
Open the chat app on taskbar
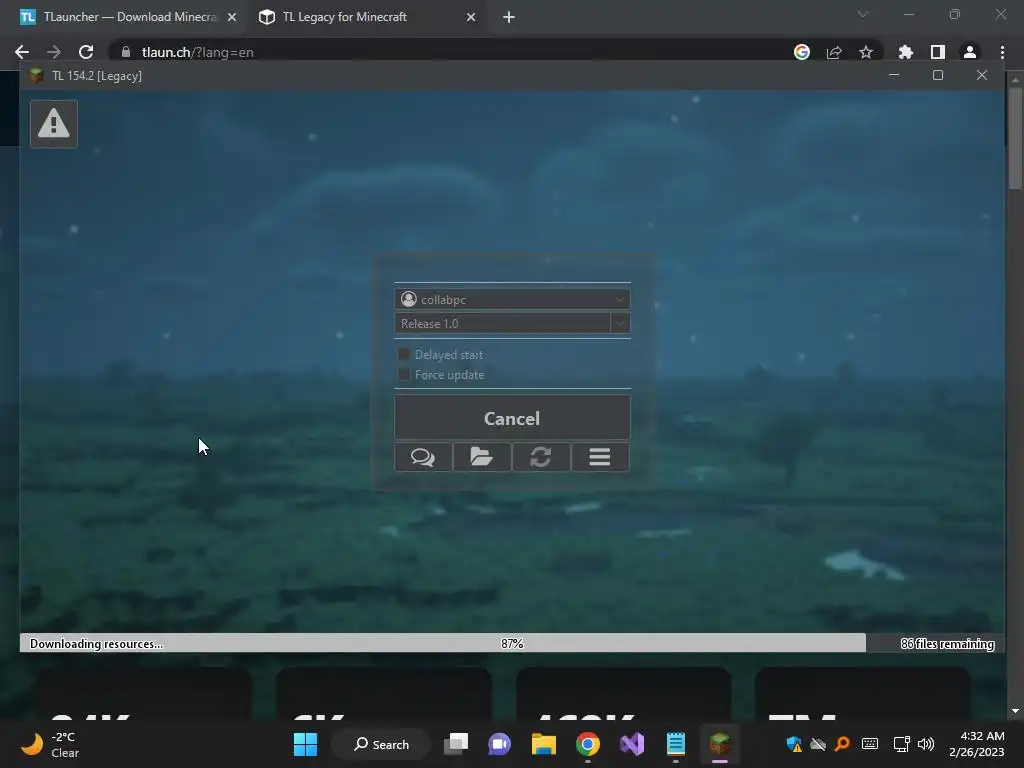500,744
